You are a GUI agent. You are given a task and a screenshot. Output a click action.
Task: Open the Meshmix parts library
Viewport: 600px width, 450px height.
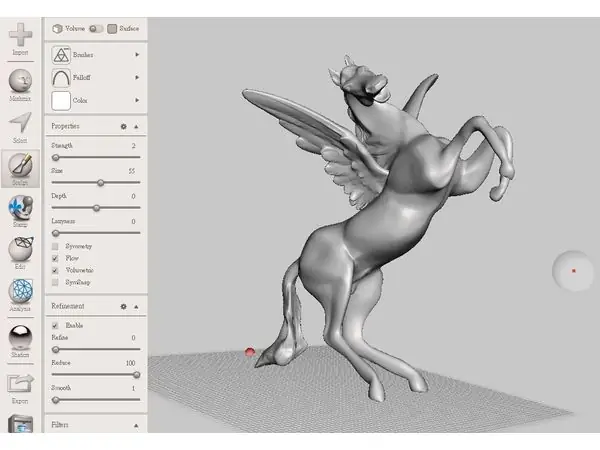(20, 85)
